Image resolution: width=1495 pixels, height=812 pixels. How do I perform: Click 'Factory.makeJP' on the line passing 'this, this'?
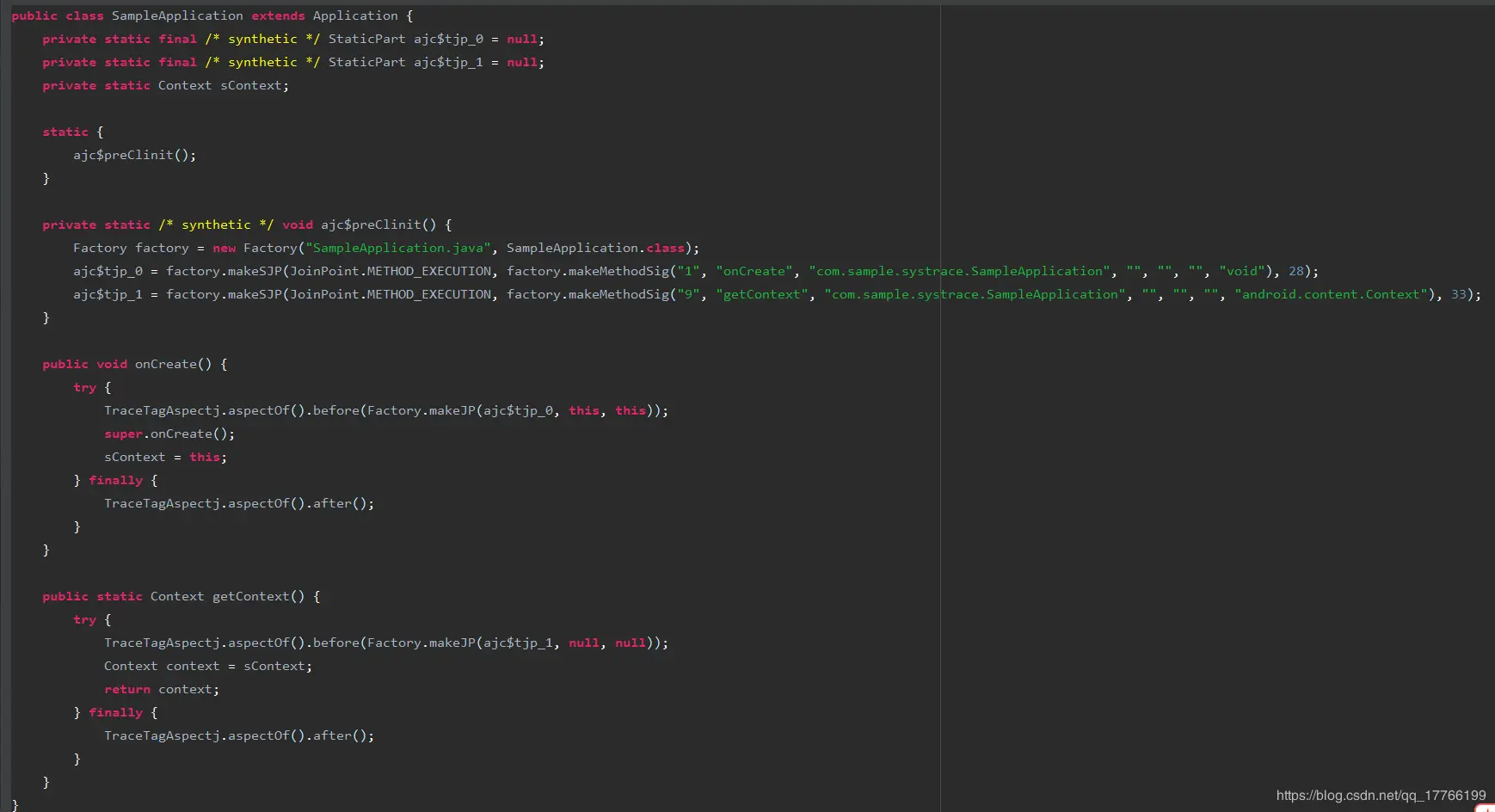click(421, 410)
